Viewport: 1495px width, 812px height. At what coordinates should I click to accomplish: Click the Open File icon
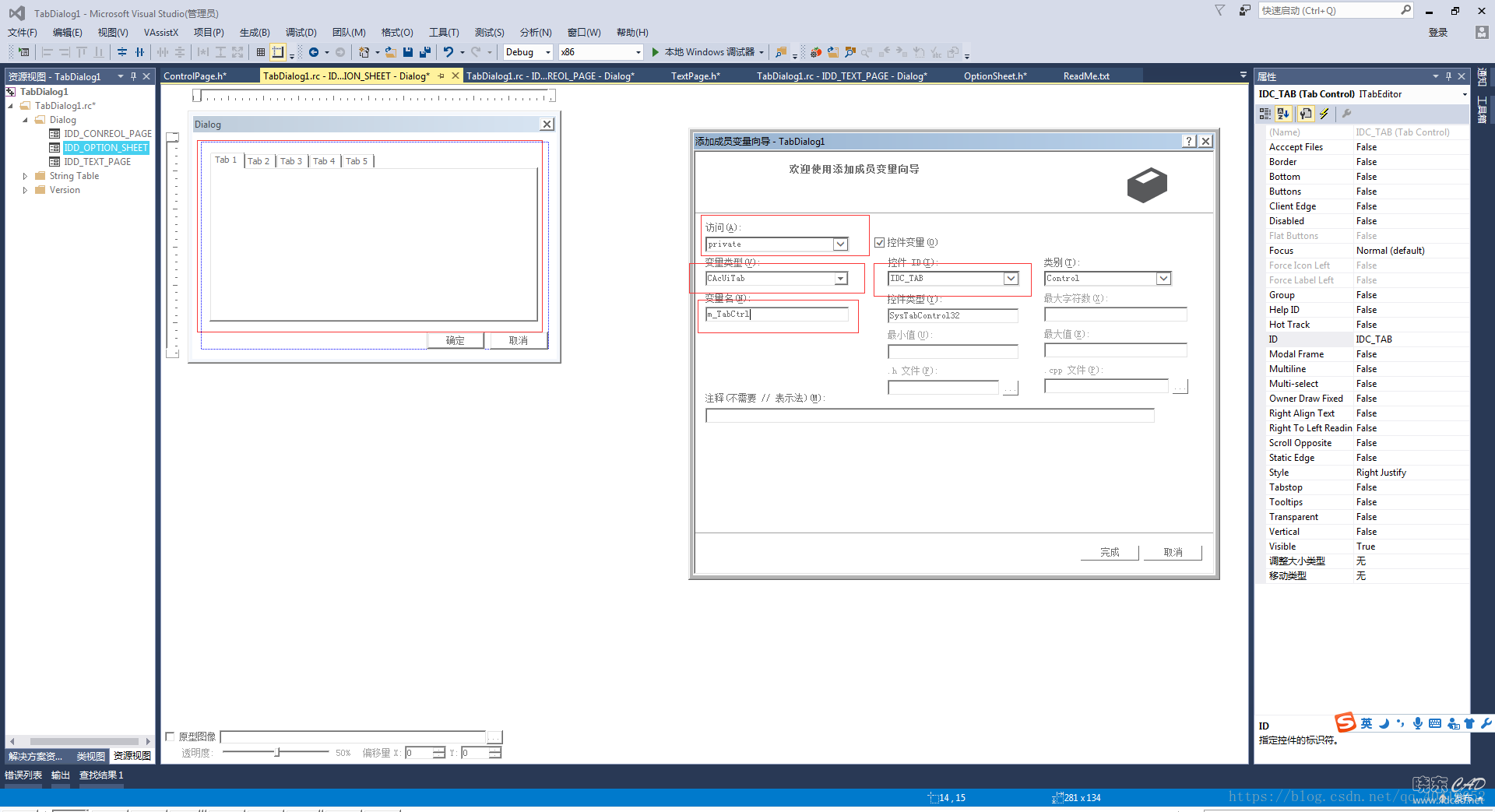(391, 52)
